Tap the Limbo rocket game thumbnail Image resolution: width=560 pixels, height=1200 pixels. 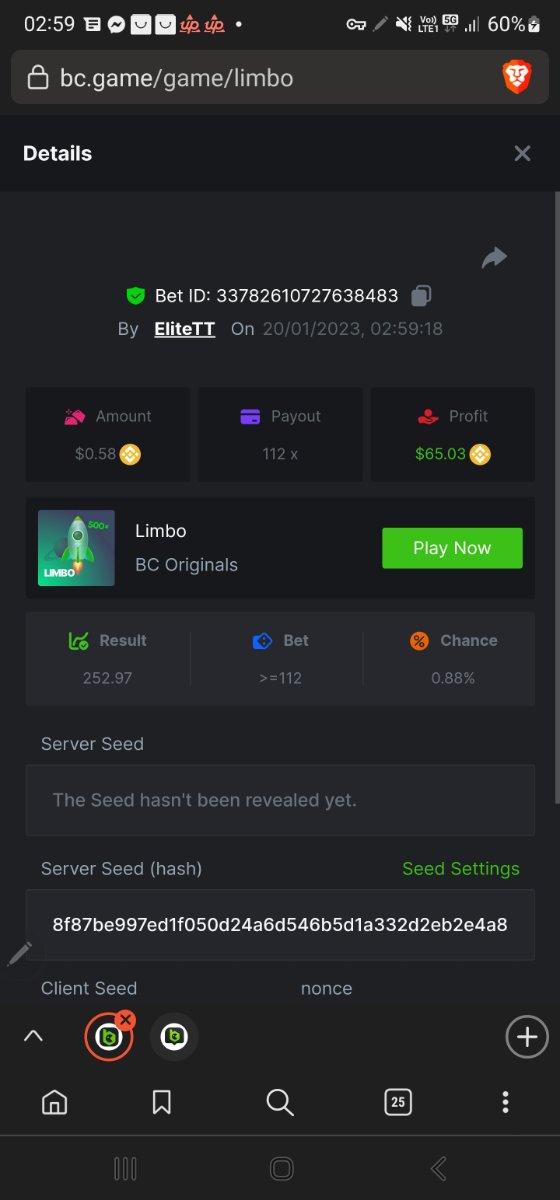pyautogui.click(x=77, y=548)
